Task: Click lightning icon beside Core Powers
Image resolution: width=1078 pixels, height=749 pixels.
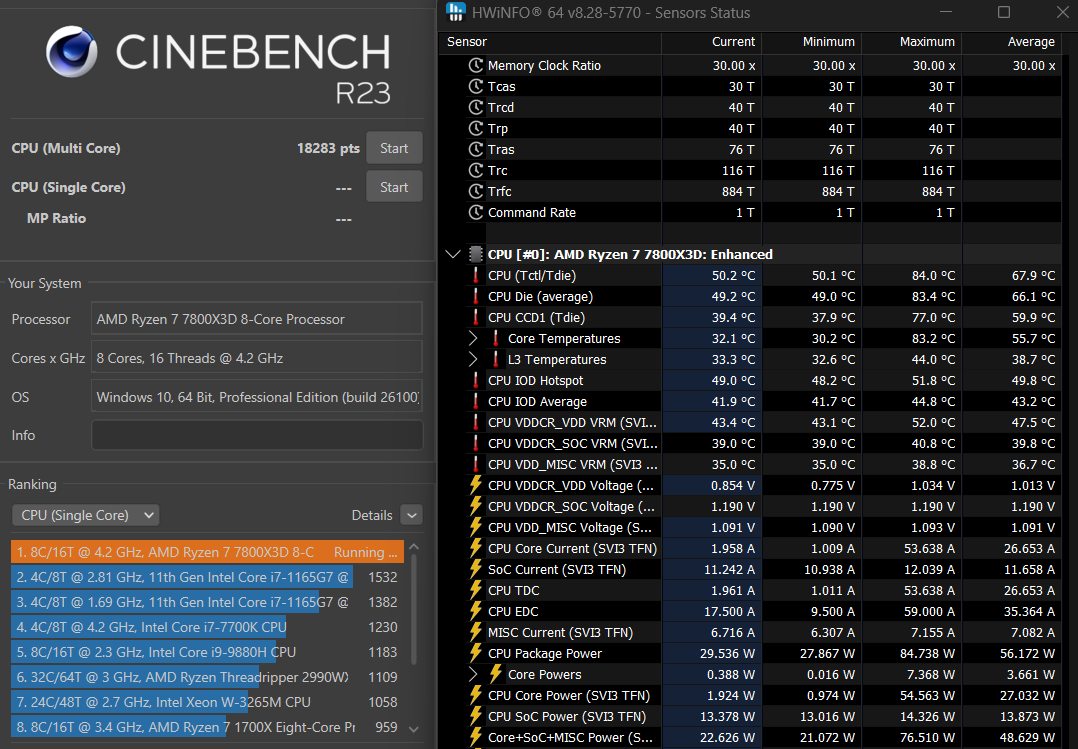Action: 496,674
